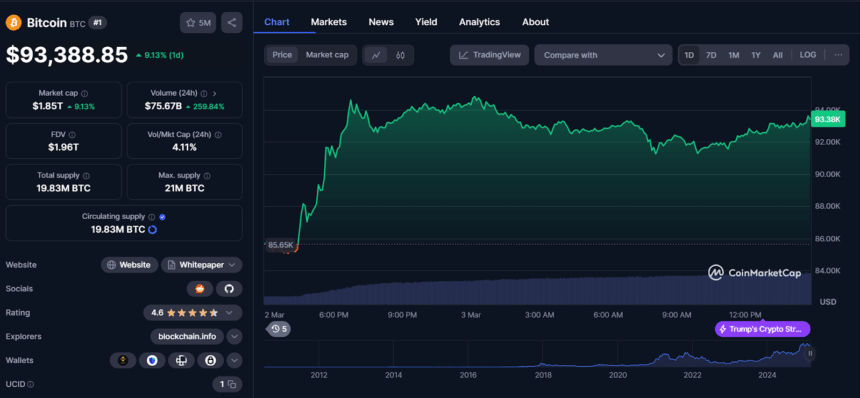Open the fourth wallet lock icon

[x=210, y=360]
